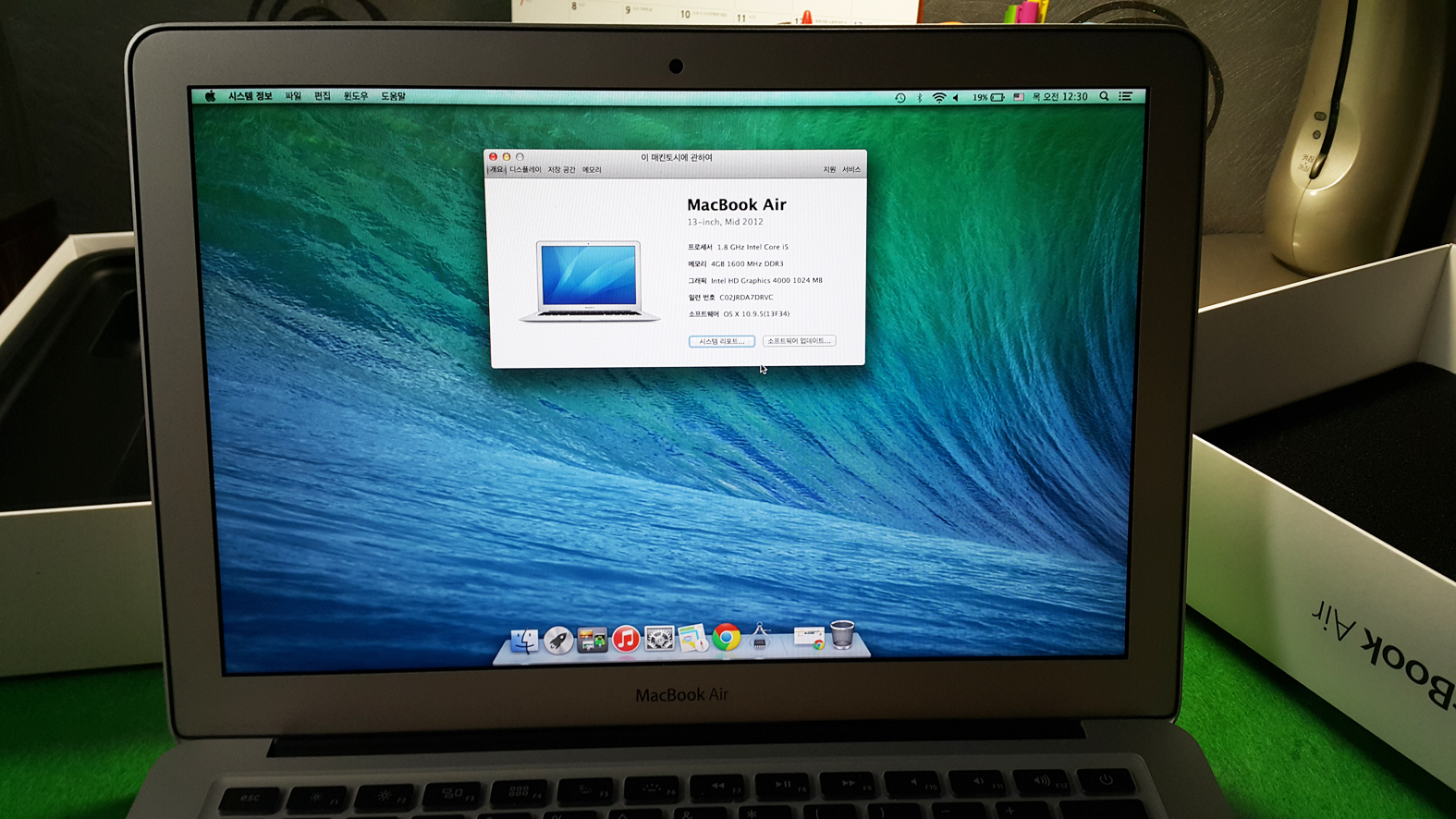Viewport: 1456px width, 819px height.
Task: Switch to the 디스플레이 tab
Action: pos(525,170)
